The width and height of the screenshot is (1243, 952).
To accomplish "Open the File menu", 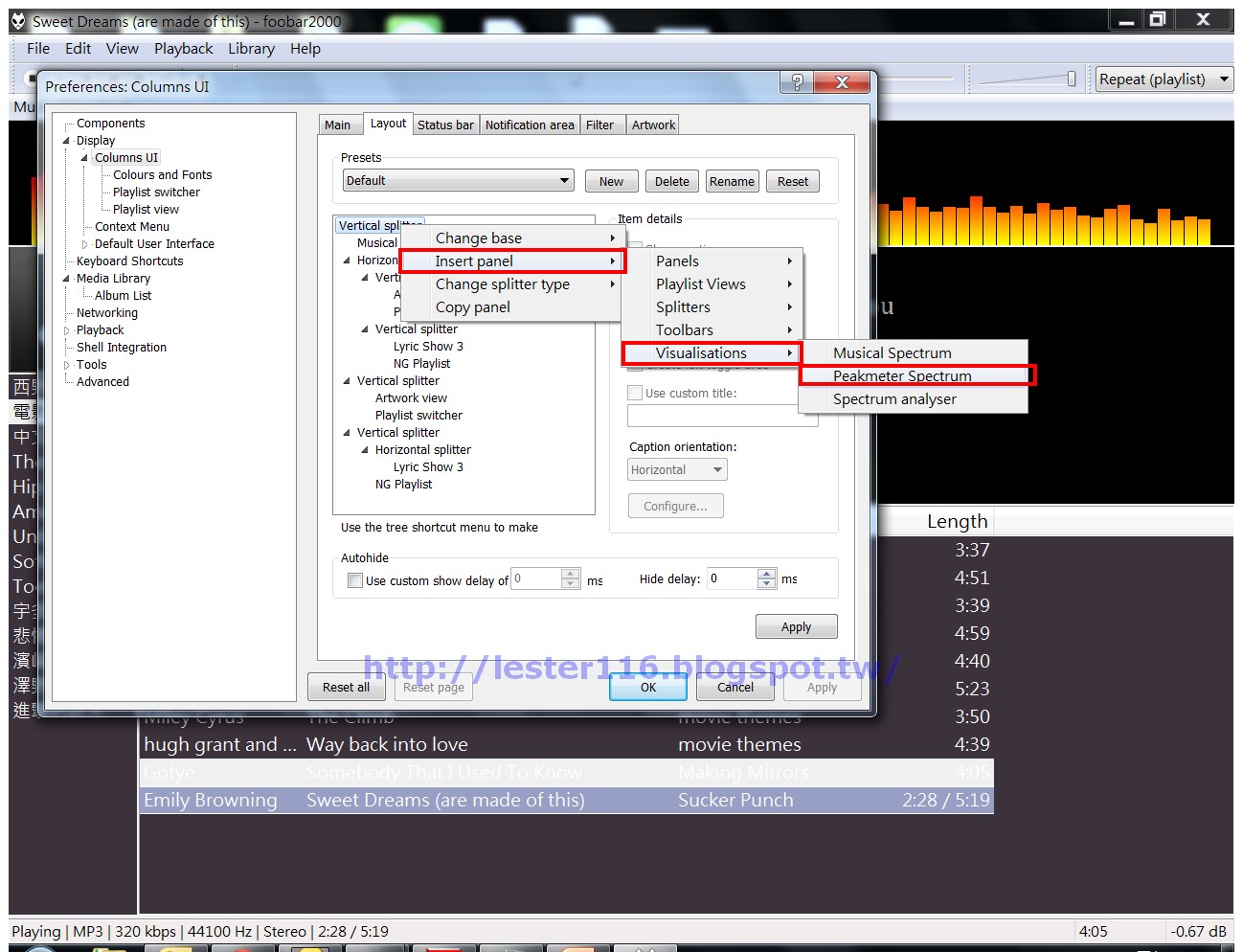I will [38, 49].
